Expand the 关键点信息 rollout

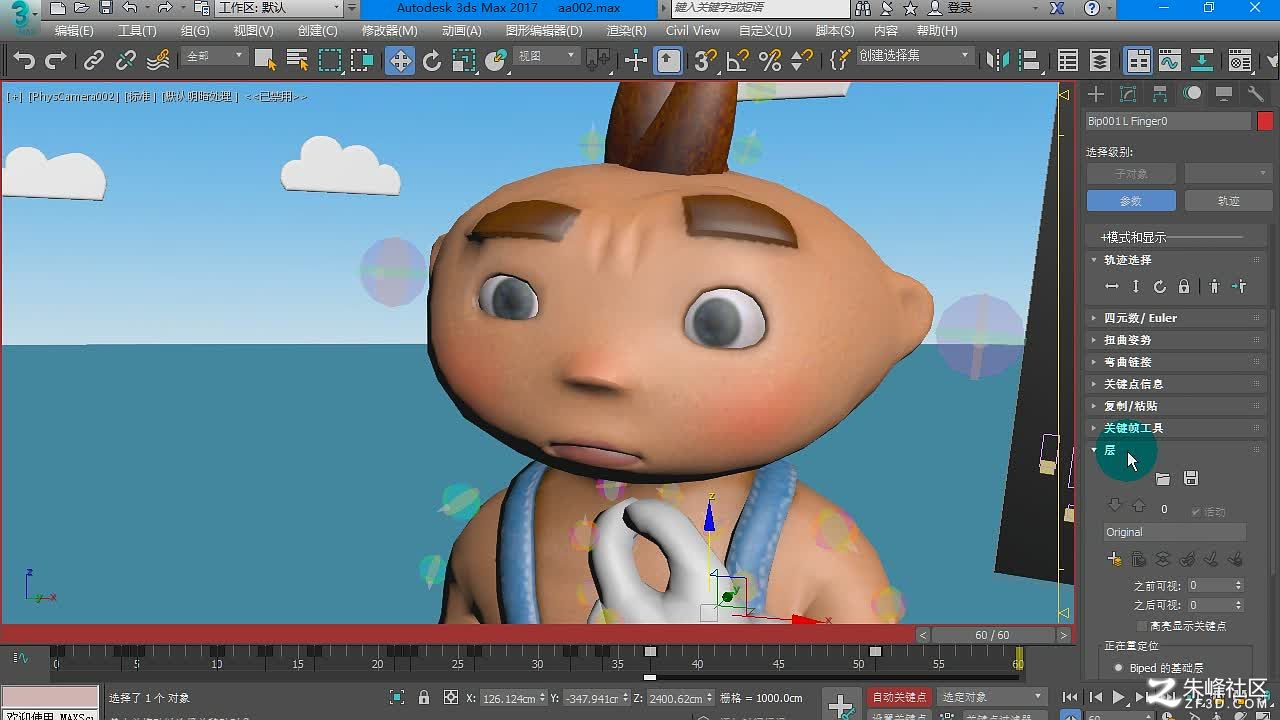(1177, 384)
